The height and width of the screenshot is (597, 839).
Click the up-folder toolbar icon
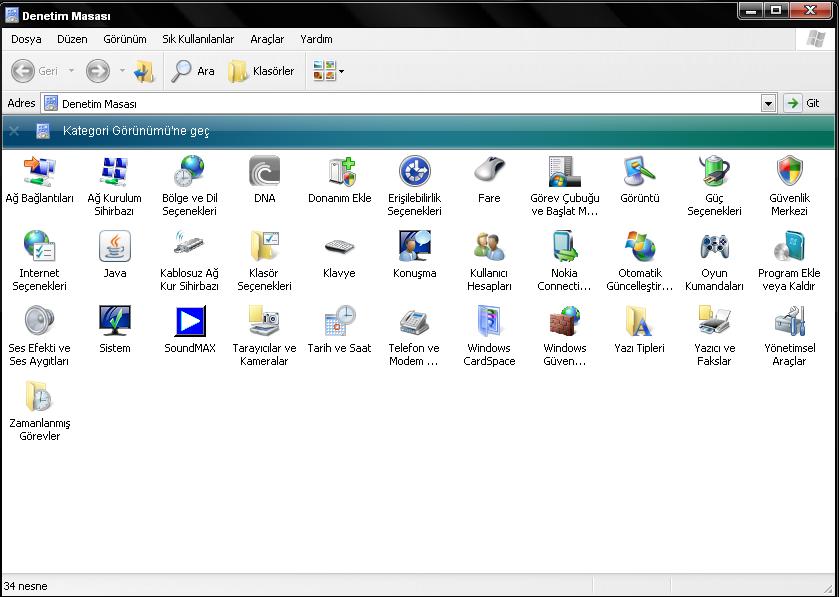point(145,71)
